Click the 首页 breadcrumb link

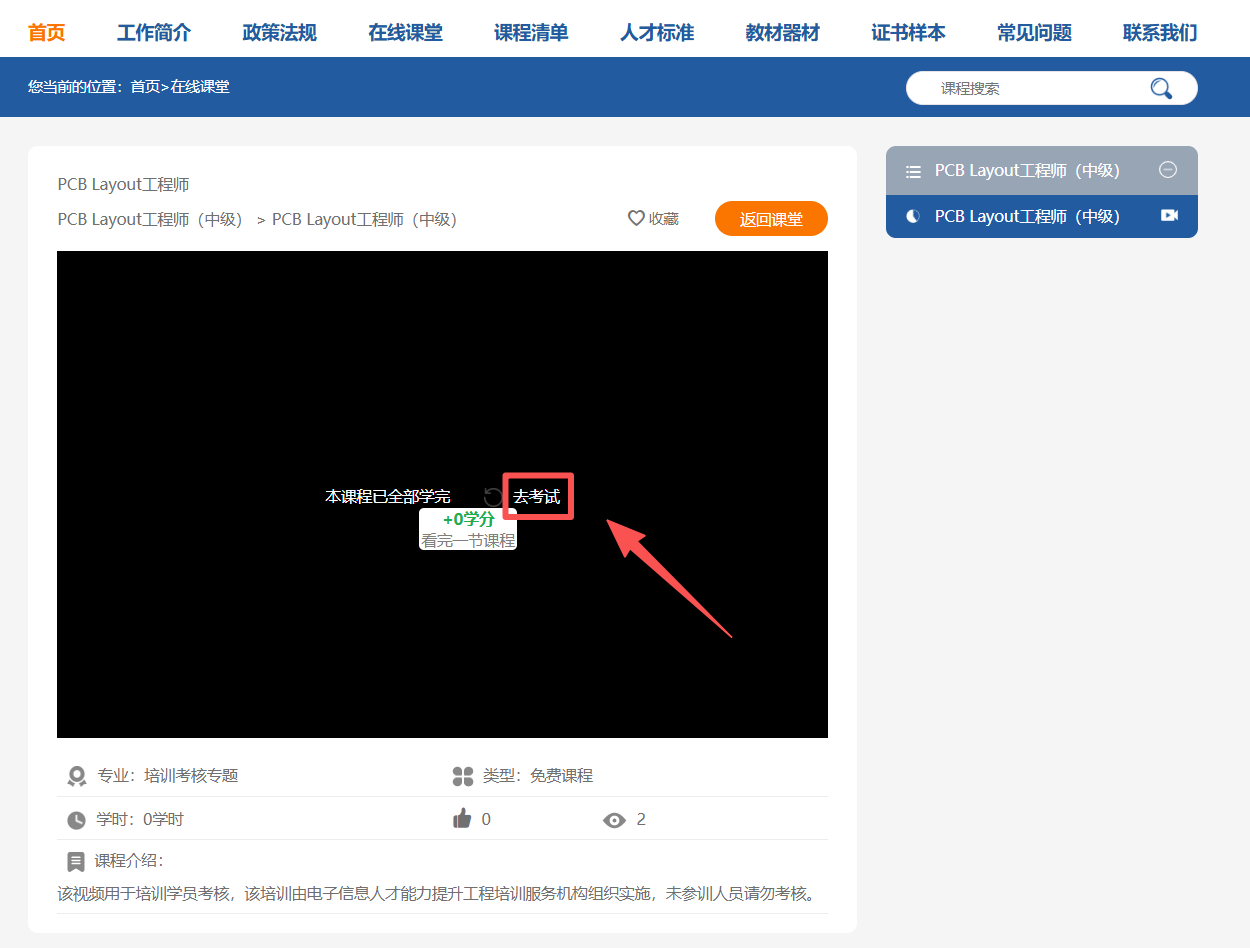pos(145,87)
